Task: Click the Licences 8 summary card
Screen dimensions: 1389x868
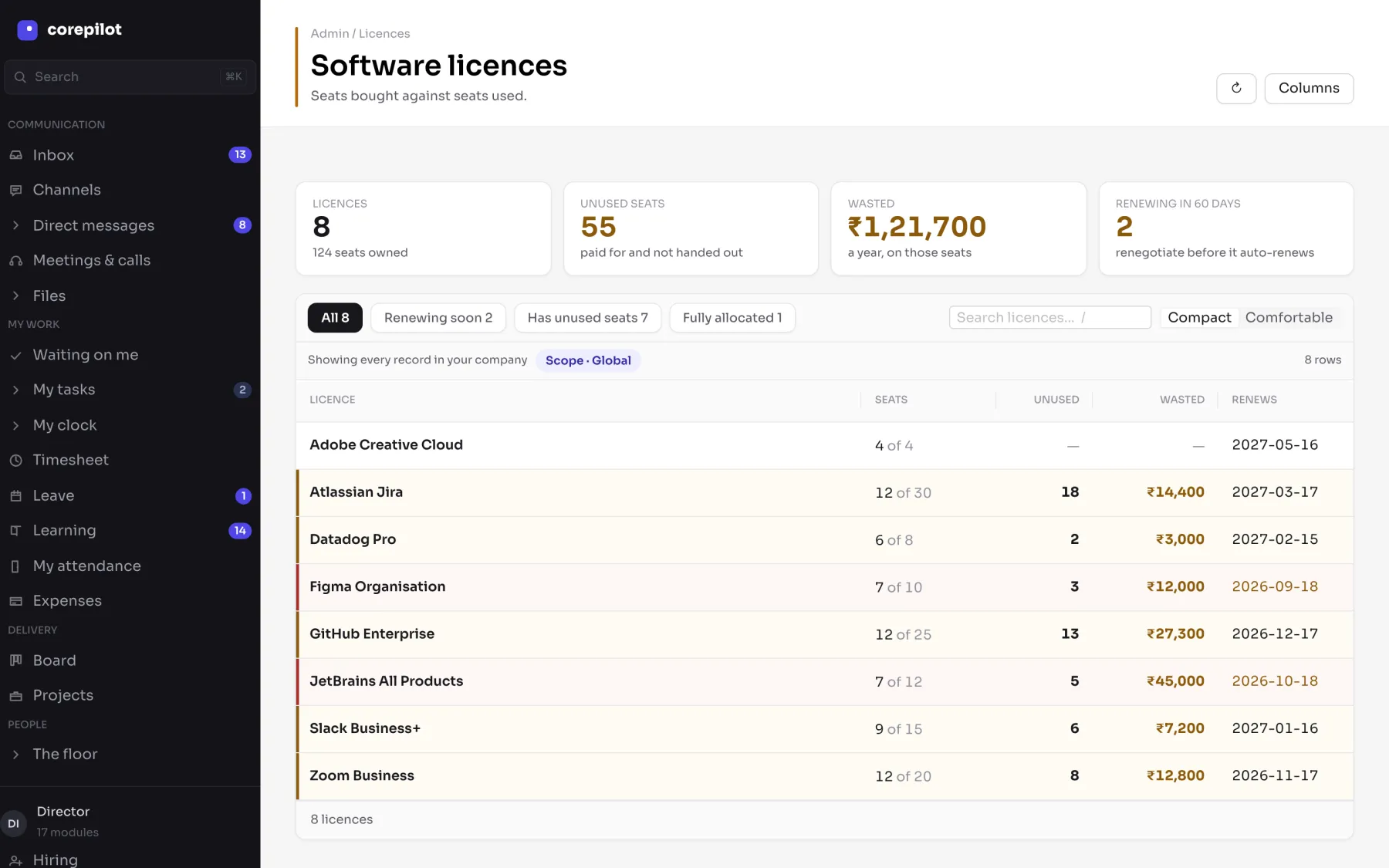Action: 423,228
